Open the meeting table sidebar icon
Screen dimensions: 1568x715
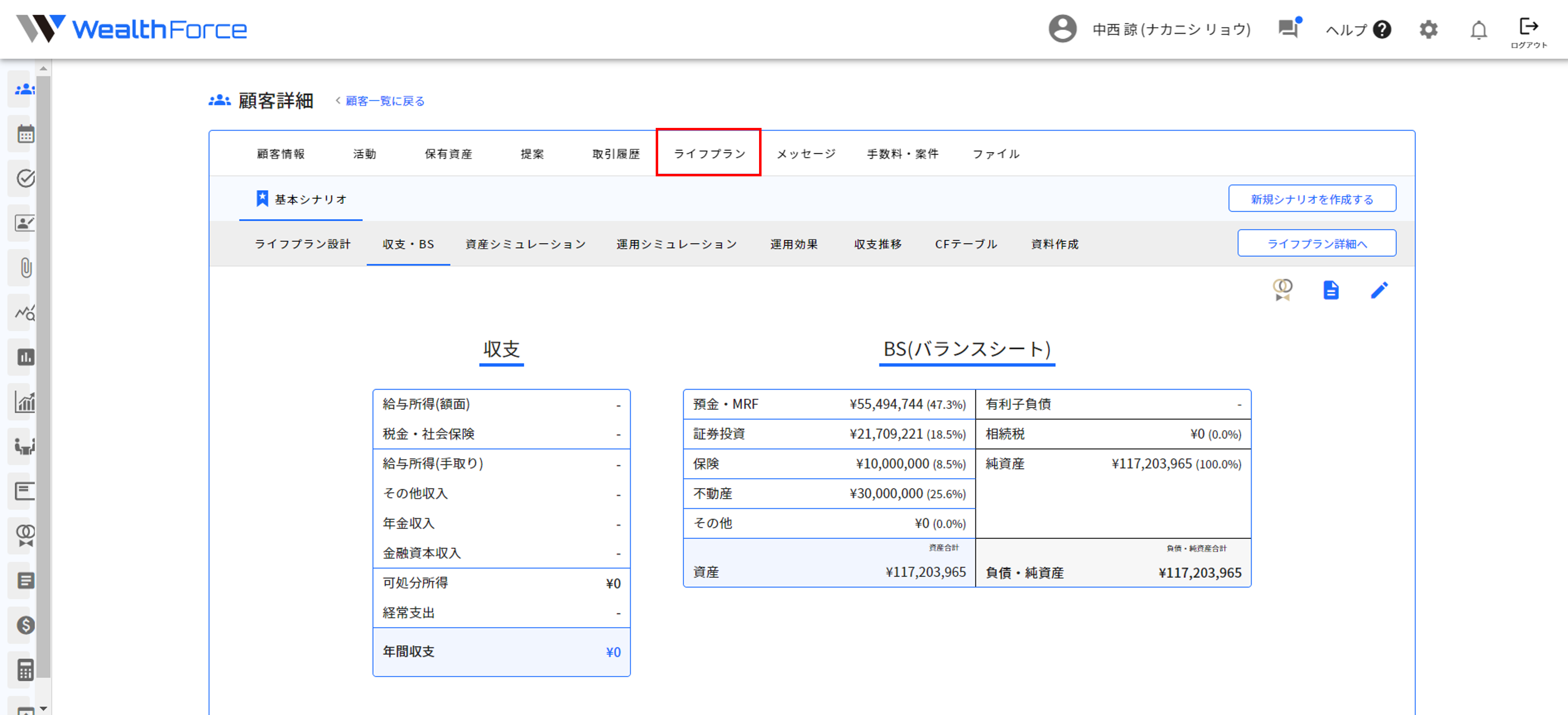coord(25,447)
